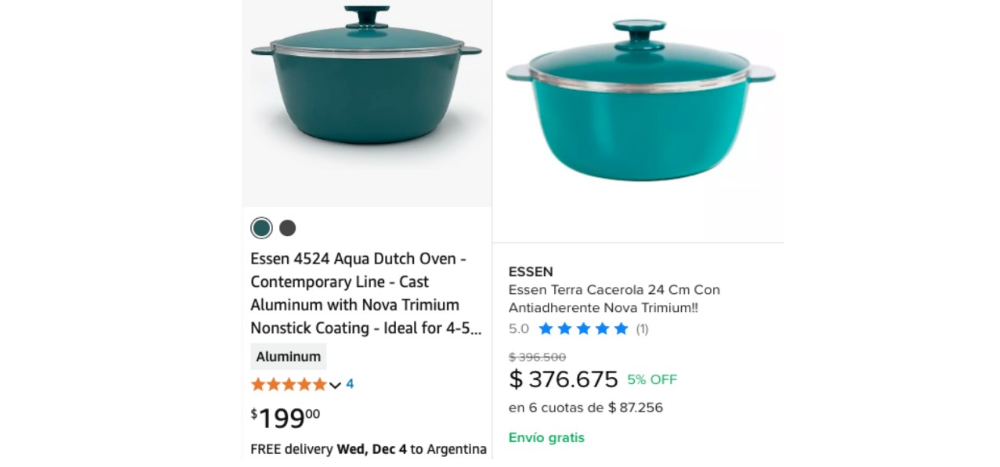The height and width of the screenshot is (467, 1000).
Task: Click the Aluminum material badge
Action: (288, 356)
